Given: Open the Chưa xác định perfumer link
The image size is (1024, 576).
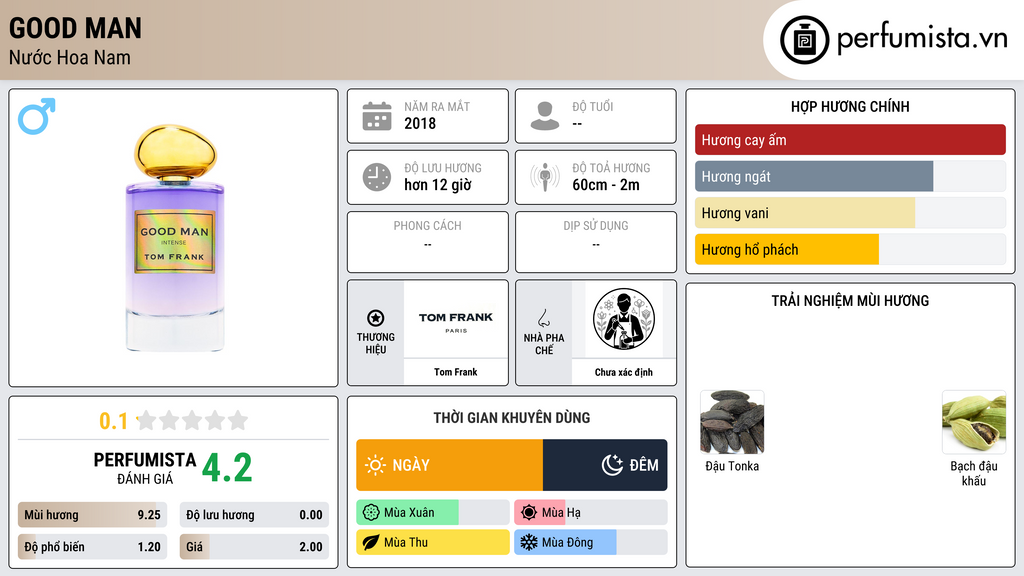Looking at the screenshot, I should [x=624, y=332].
